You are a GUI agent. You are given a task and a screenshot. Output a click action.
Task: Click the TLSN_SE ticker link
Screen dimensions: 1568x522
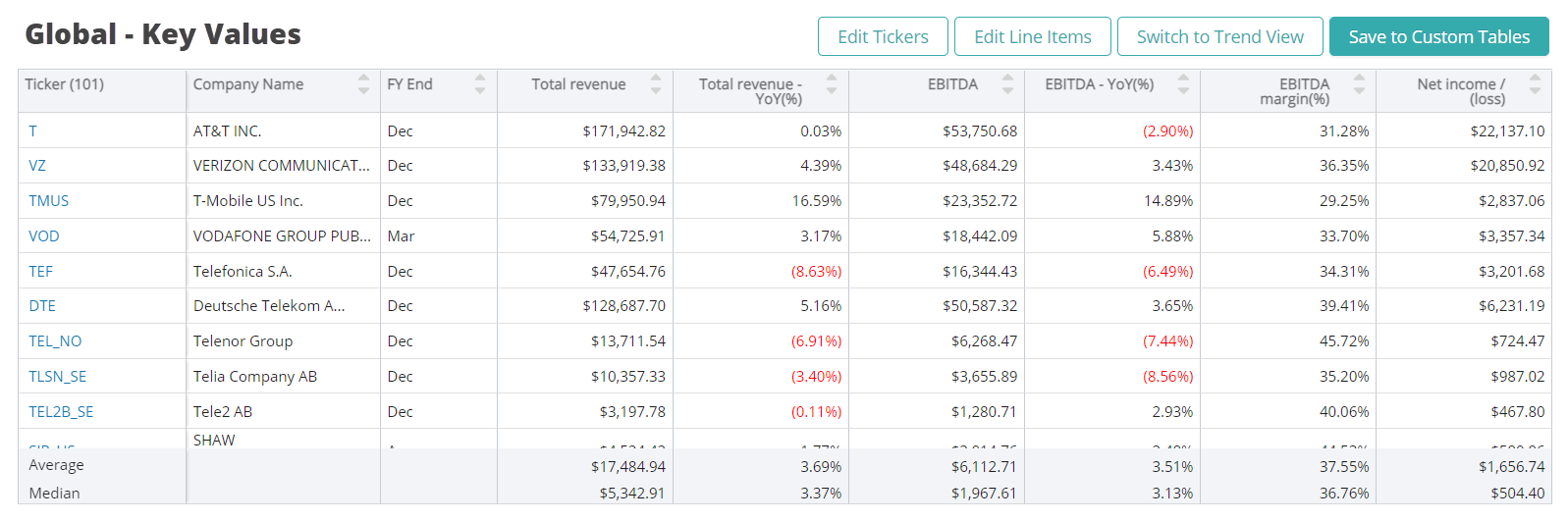(x=57, y=377)
